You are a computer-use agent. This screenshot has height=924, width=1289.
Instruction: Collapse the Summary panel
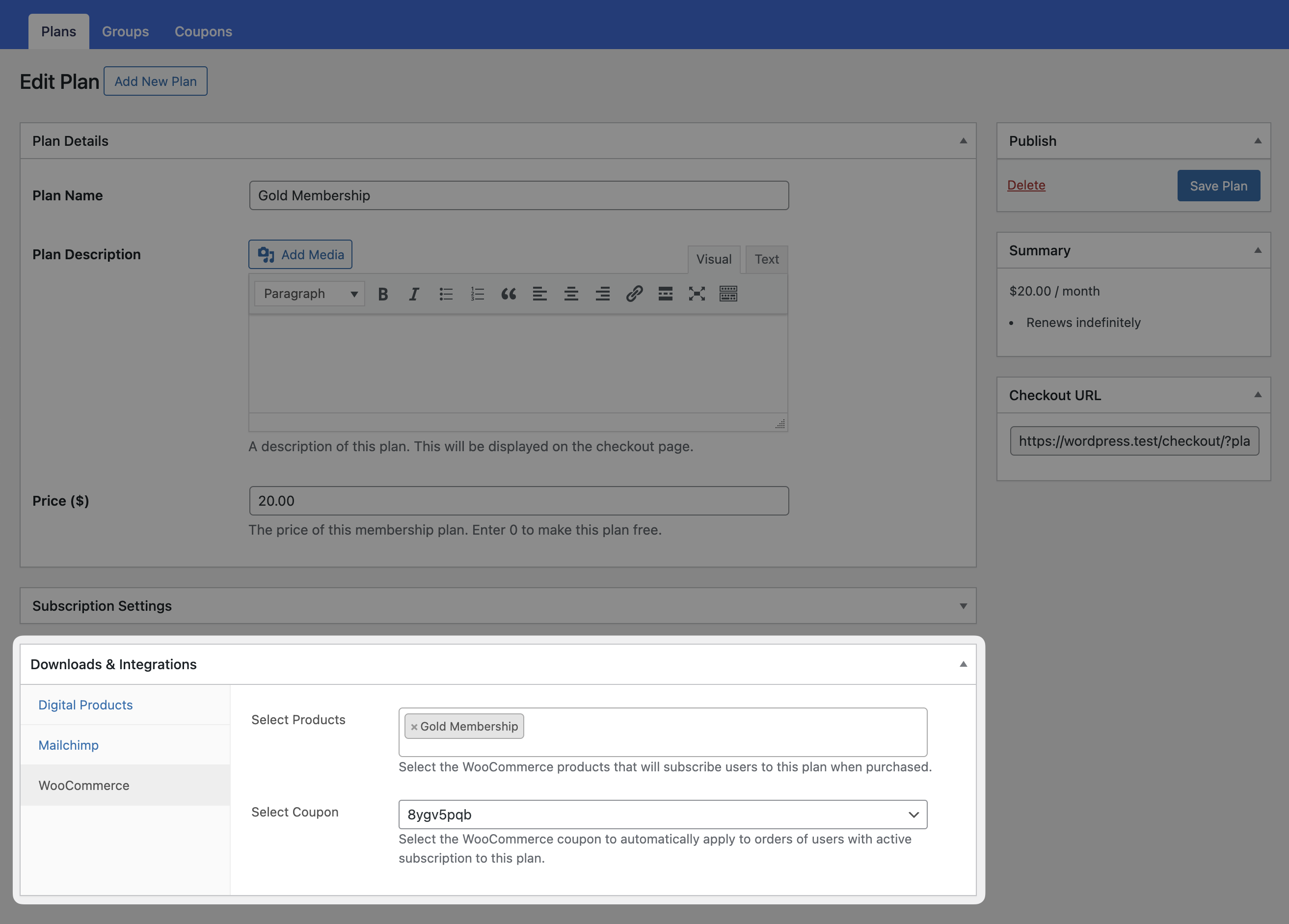[1258, 250]
